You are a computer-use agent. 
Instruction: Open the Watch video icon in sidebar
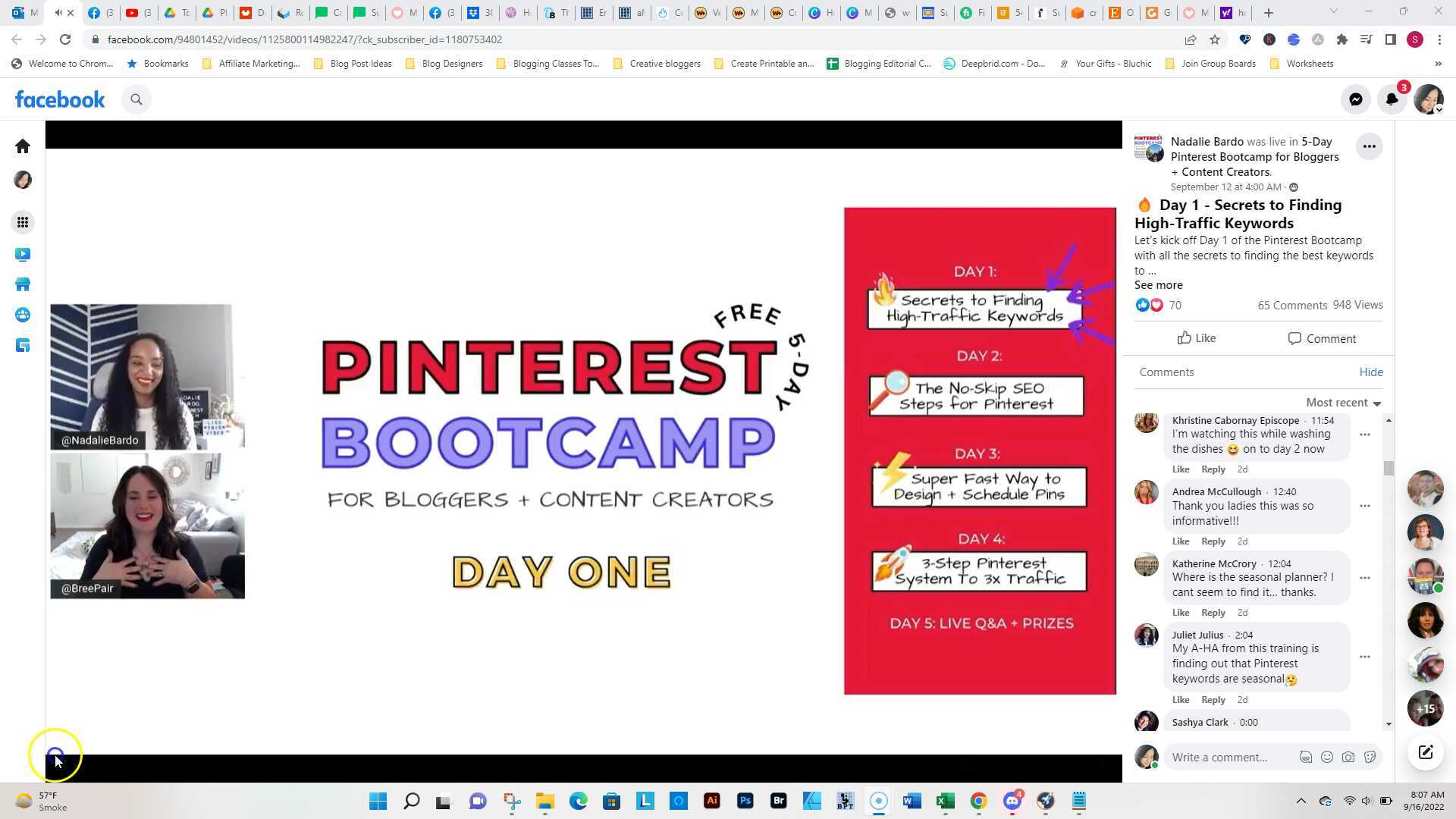(x=23, y=254)
